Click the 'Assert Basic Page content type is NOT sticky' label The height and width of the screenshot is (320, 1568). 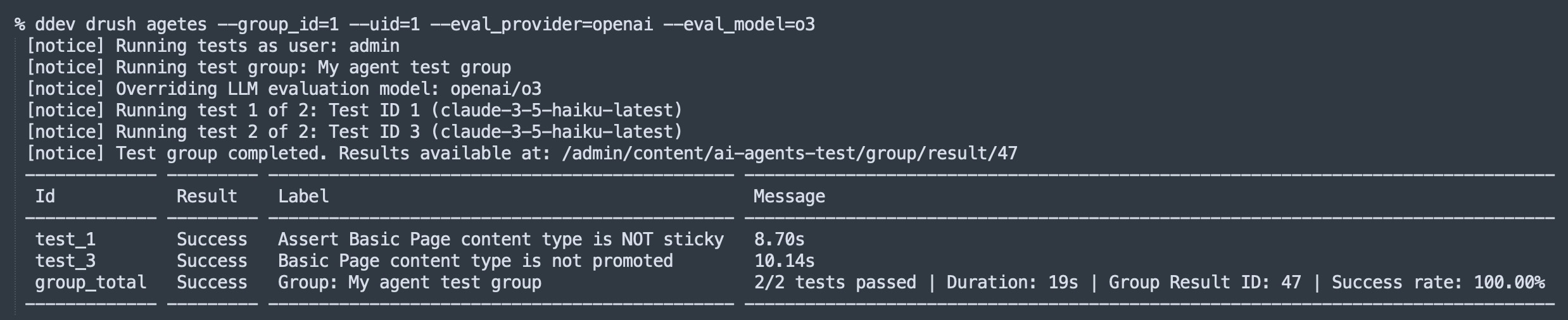[500, 240]
